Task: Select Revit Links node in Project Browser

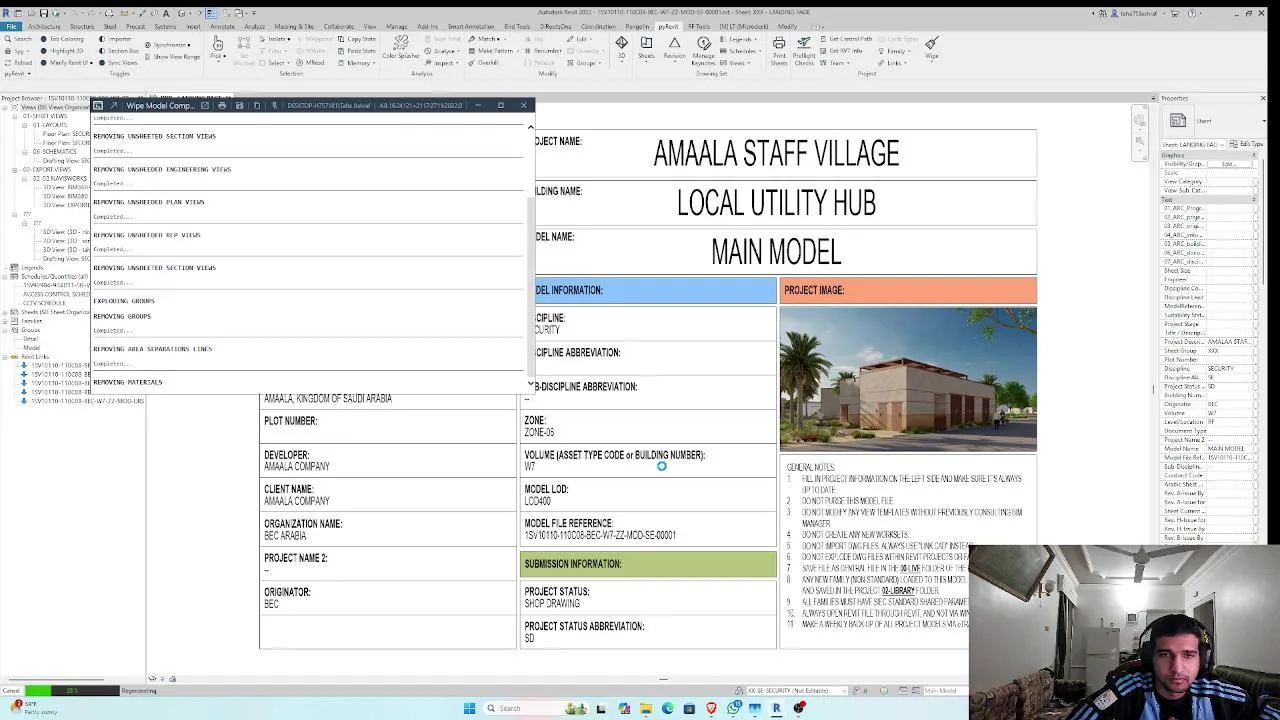Action: 34,357
